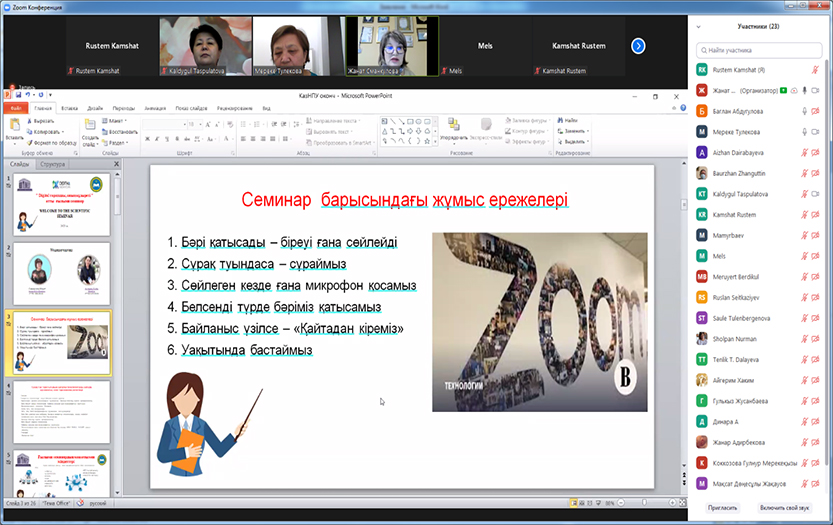Collapse participants panel with top-left chevron
The image size is (833, 525).
[x=697, y=29]
